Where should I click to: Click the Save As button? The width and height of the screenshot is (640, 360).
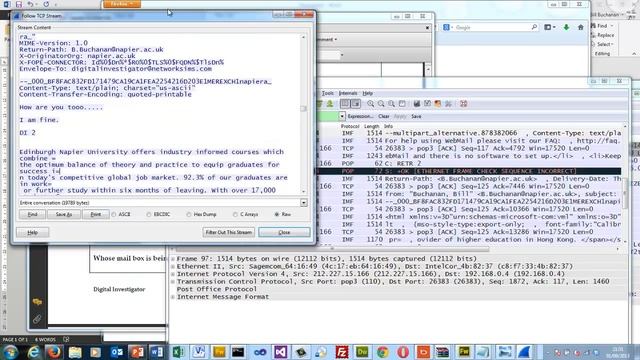[x=64, y=214]
